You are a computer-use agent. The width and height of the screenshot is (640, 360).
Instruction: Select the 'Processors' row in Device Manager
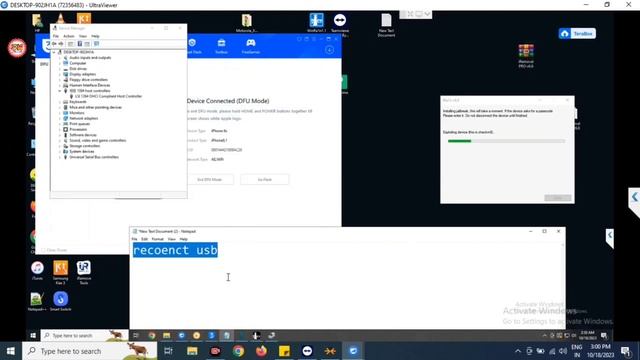point(78,129)
